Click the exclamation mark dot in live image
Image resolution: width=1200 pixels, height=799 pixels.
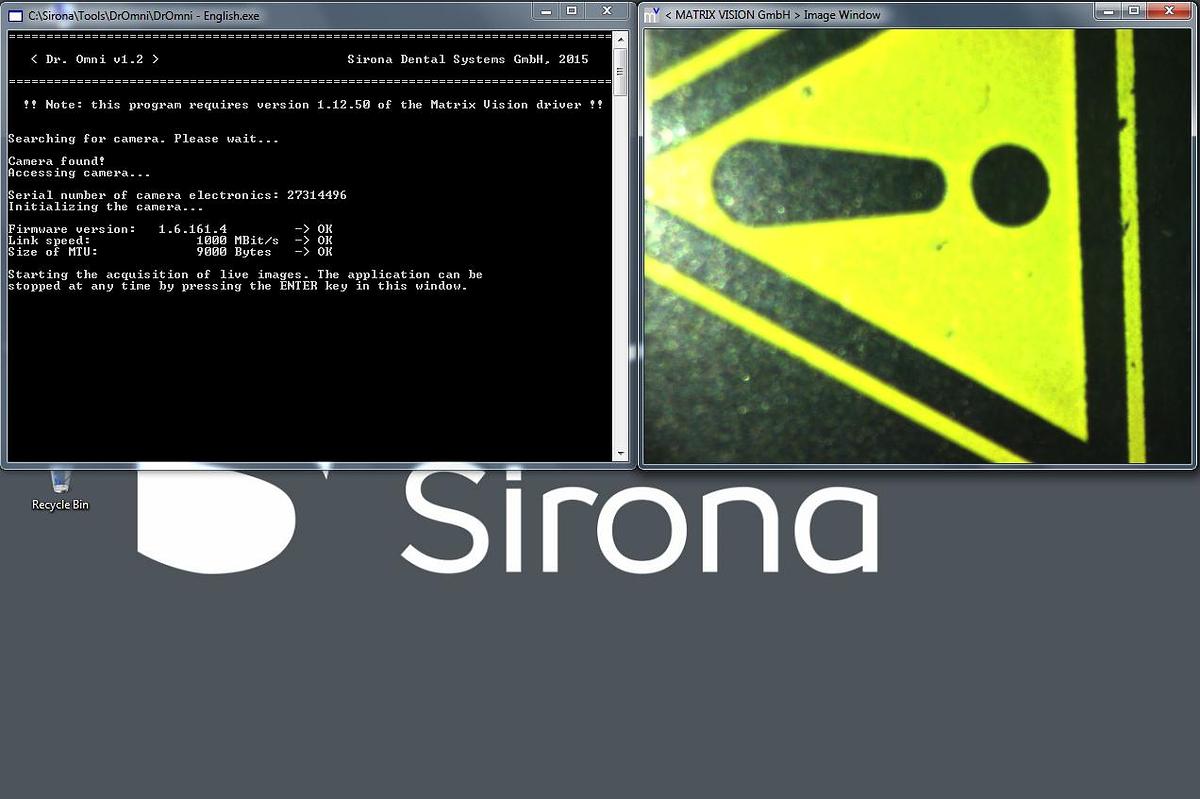pos(1010,185)
